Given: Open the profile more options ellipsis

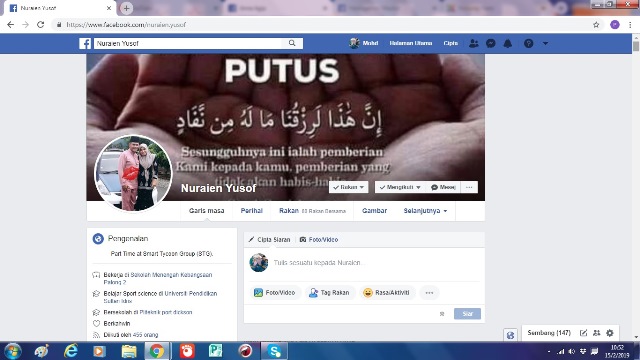Looking at the screenshot, I should tap(469, 187).
